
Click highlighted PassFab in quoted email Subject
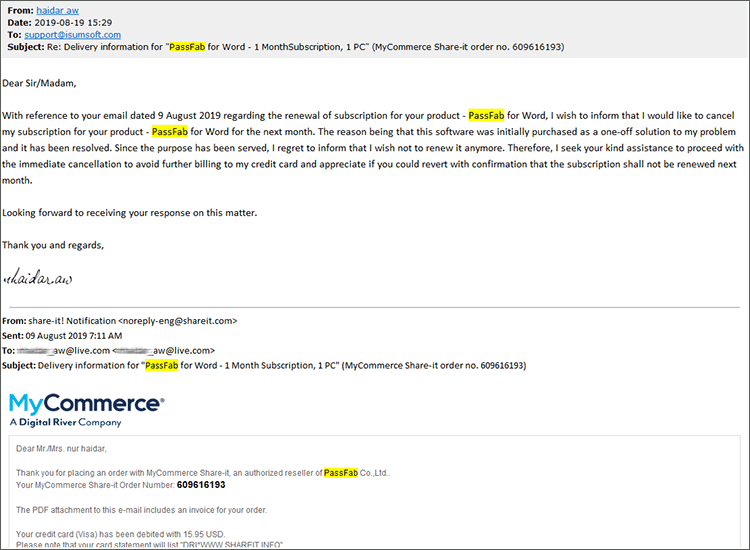[162, 365]
